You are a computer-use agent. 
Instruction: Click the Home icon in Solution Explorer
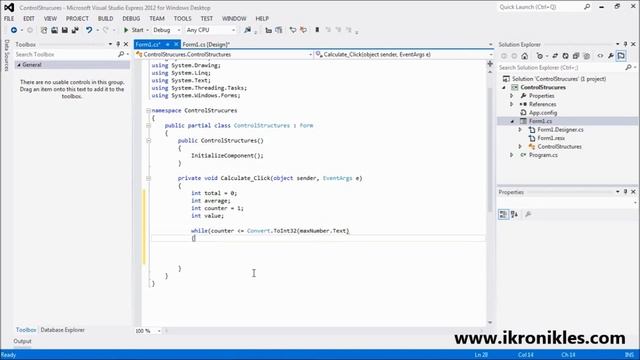coord(524,56)
